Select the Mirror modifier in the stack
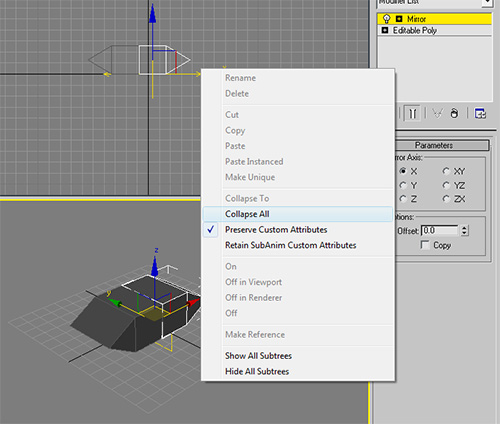Image resolution: width=500 pixels, height=424 pixels. pyautogui.click(x=435, y=19)
